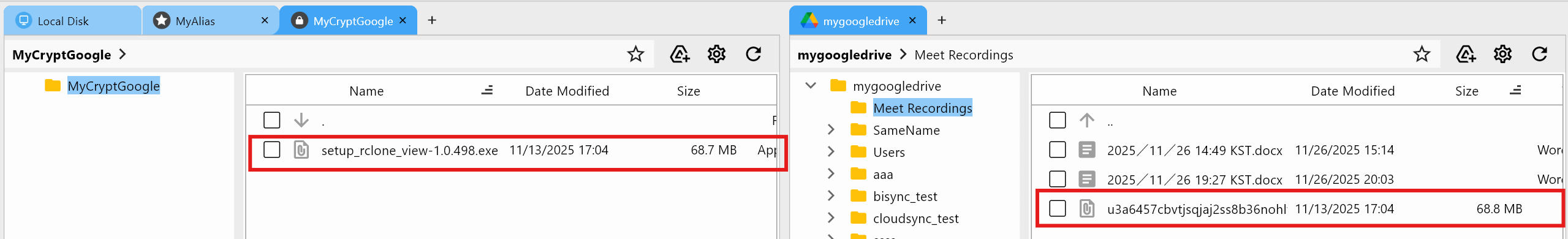Click the bisync_test folder icon

click(858, 196)
